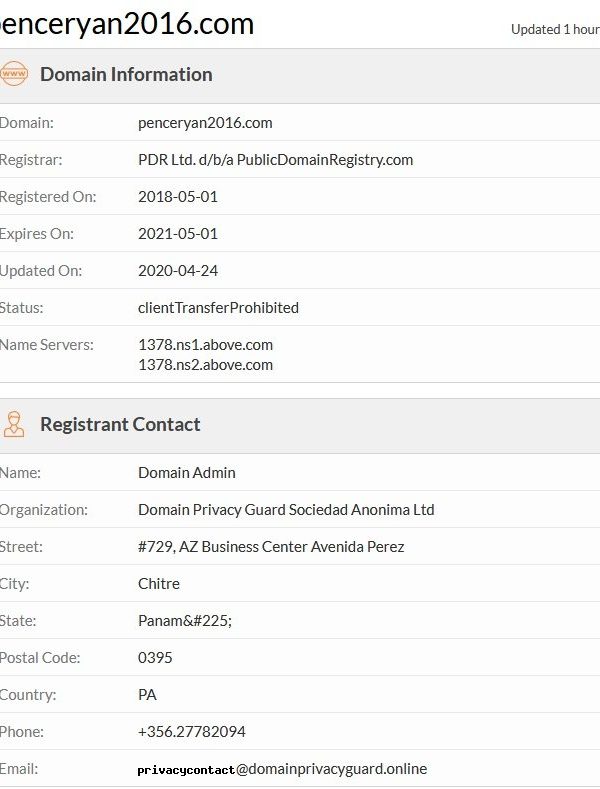Screen dimensions: 600x789
Task: Click the Domain Information section header
Action: point(126,74)
